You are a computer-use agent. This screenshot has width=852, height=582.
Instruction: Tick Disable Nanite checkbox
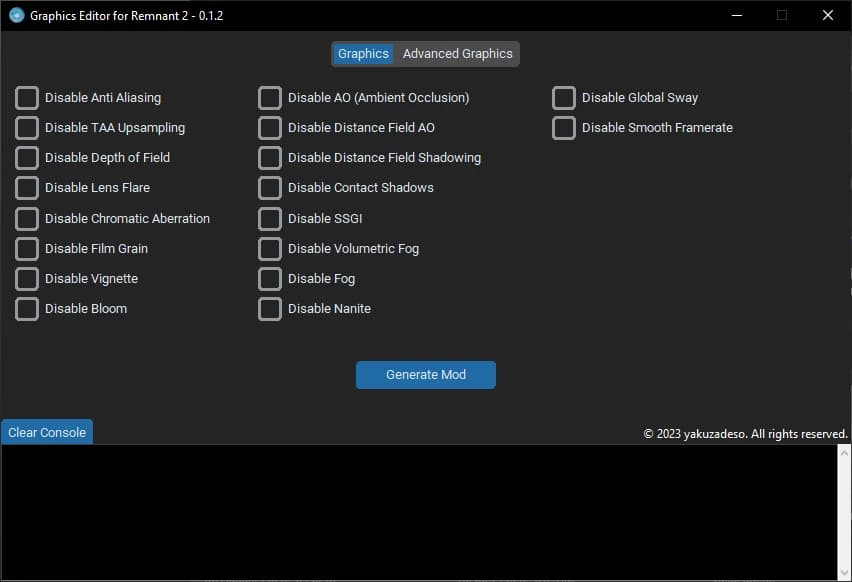(270, 309)
